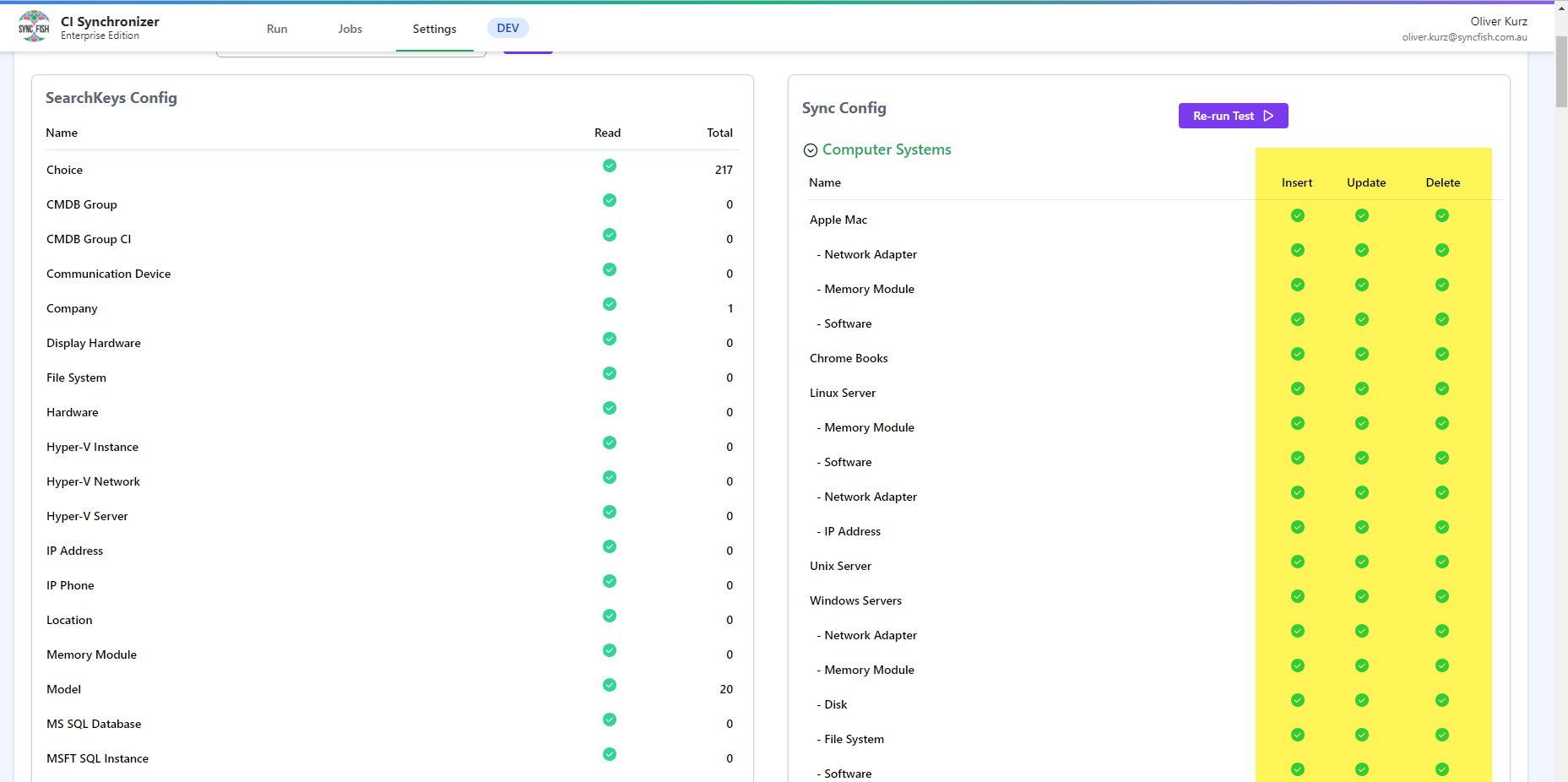Click the IP Phone read checkmark

610,581
